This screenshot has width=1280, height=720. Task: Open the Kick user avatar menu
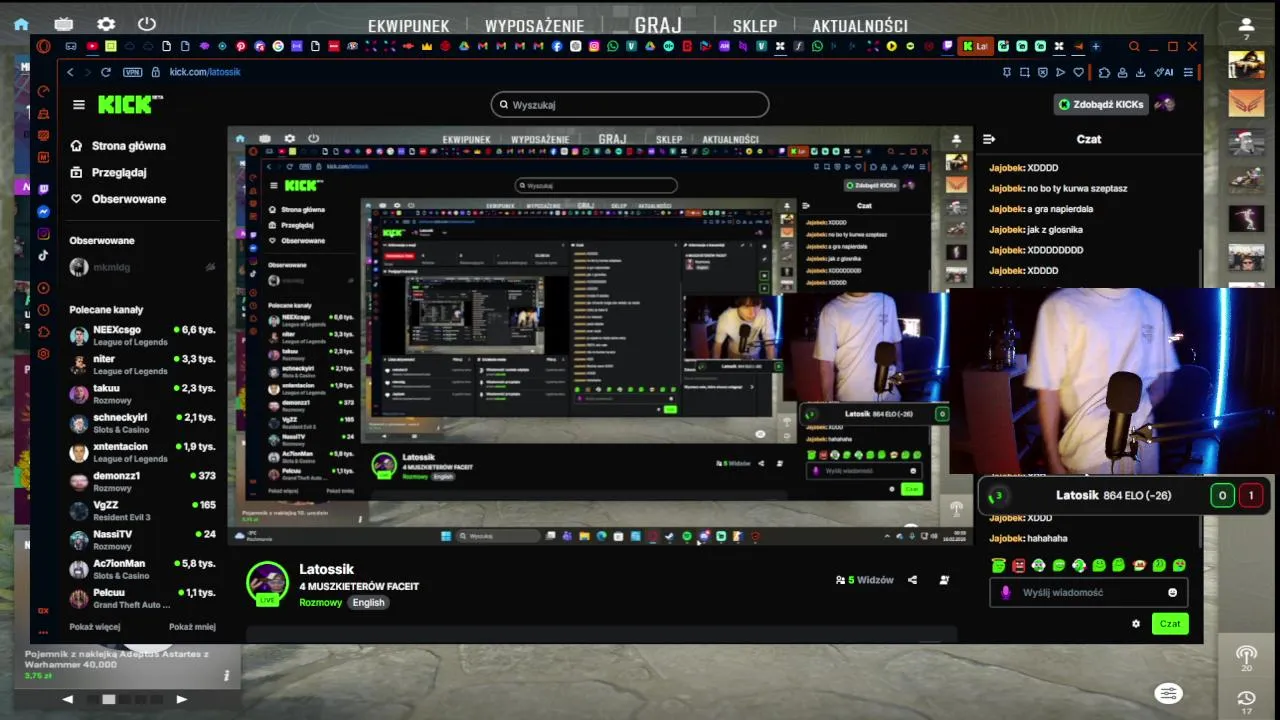1164,104
